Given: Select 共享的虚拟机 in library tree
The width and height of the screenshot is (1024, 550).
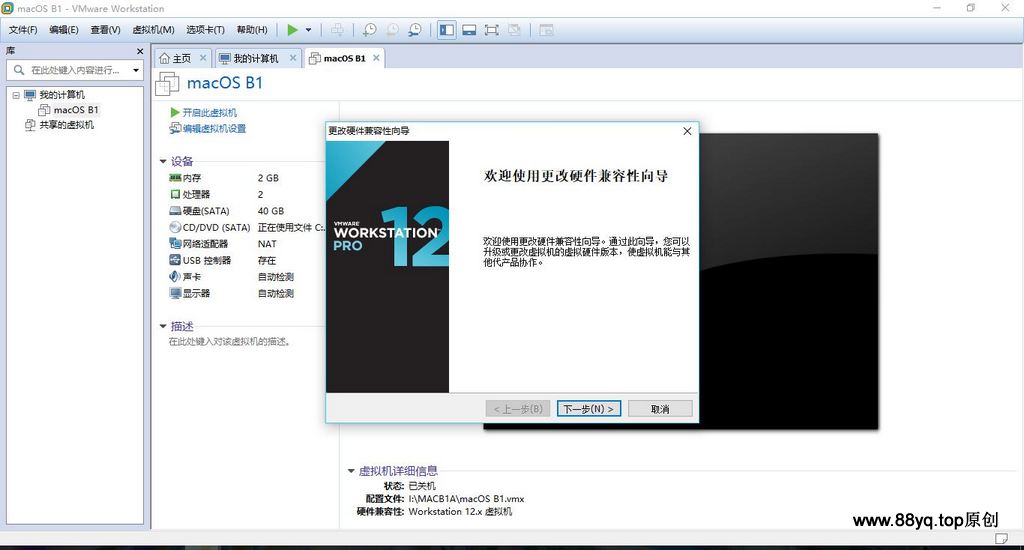Looking at the screenshot, I should 59,125.
